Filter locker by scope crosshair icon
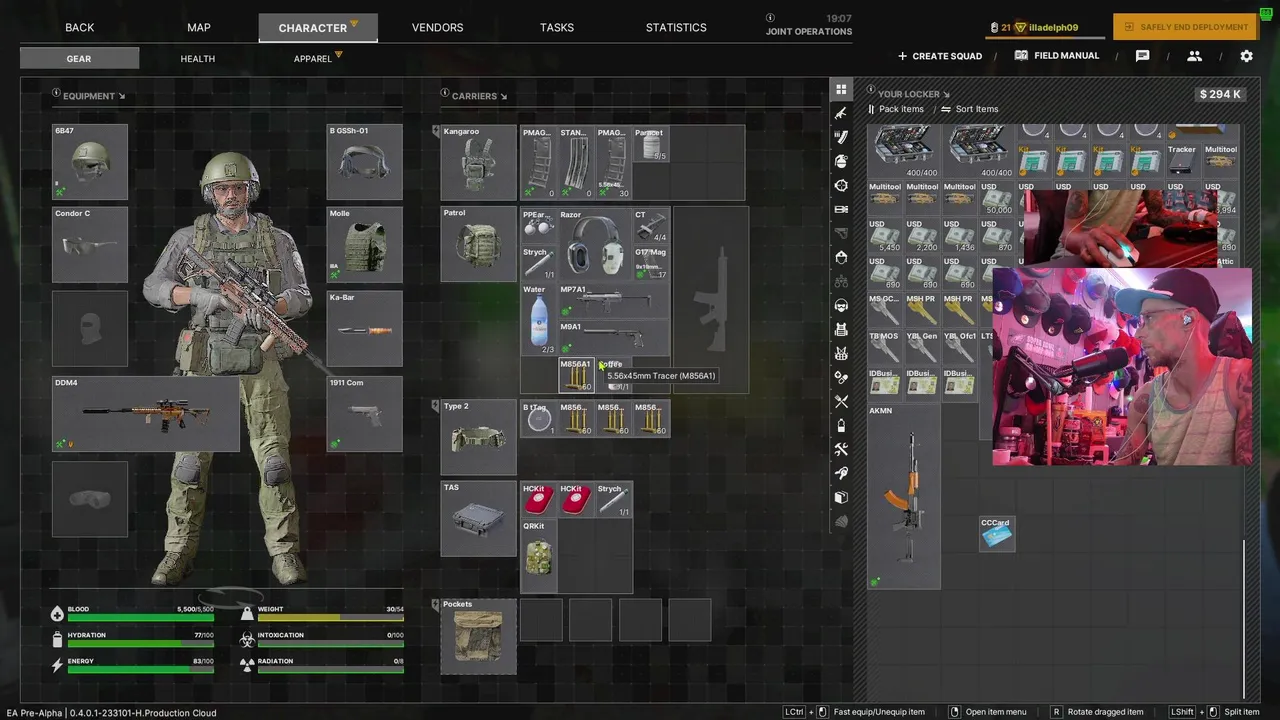This screenshot has width=1280, height=720. pos(841,185)
